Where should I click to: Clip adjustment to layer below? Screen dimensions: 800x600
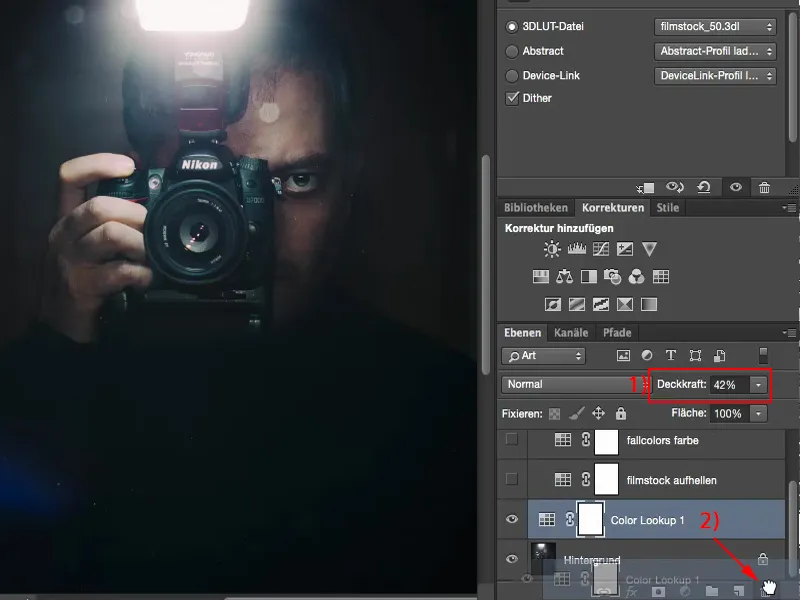click(645, 188)
